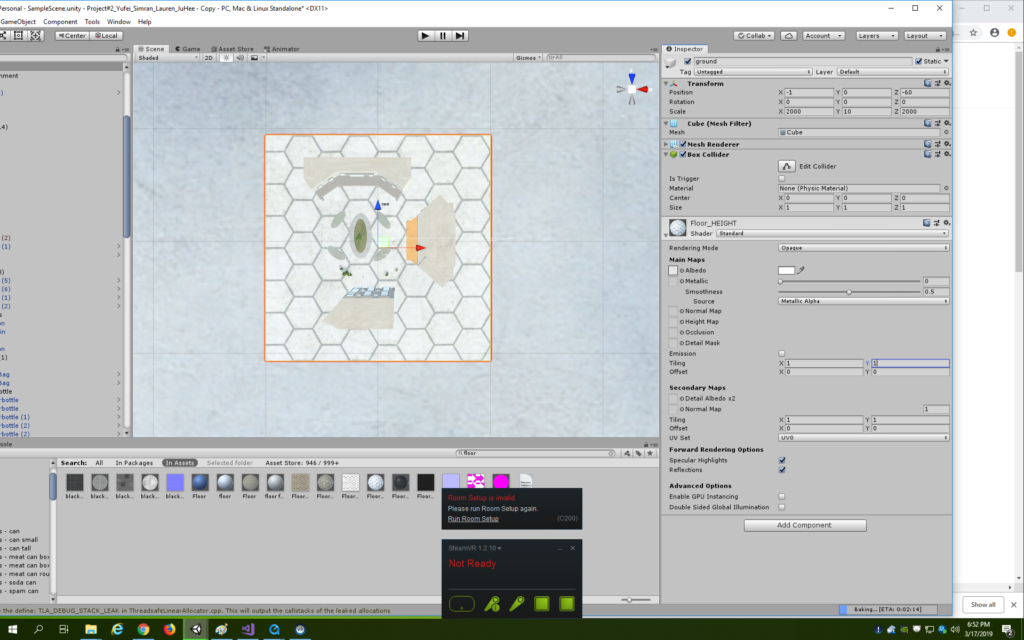This screenshot has width=1024, height=640.
Task: Click the cloud services icon
Action: tap(788, 36)
